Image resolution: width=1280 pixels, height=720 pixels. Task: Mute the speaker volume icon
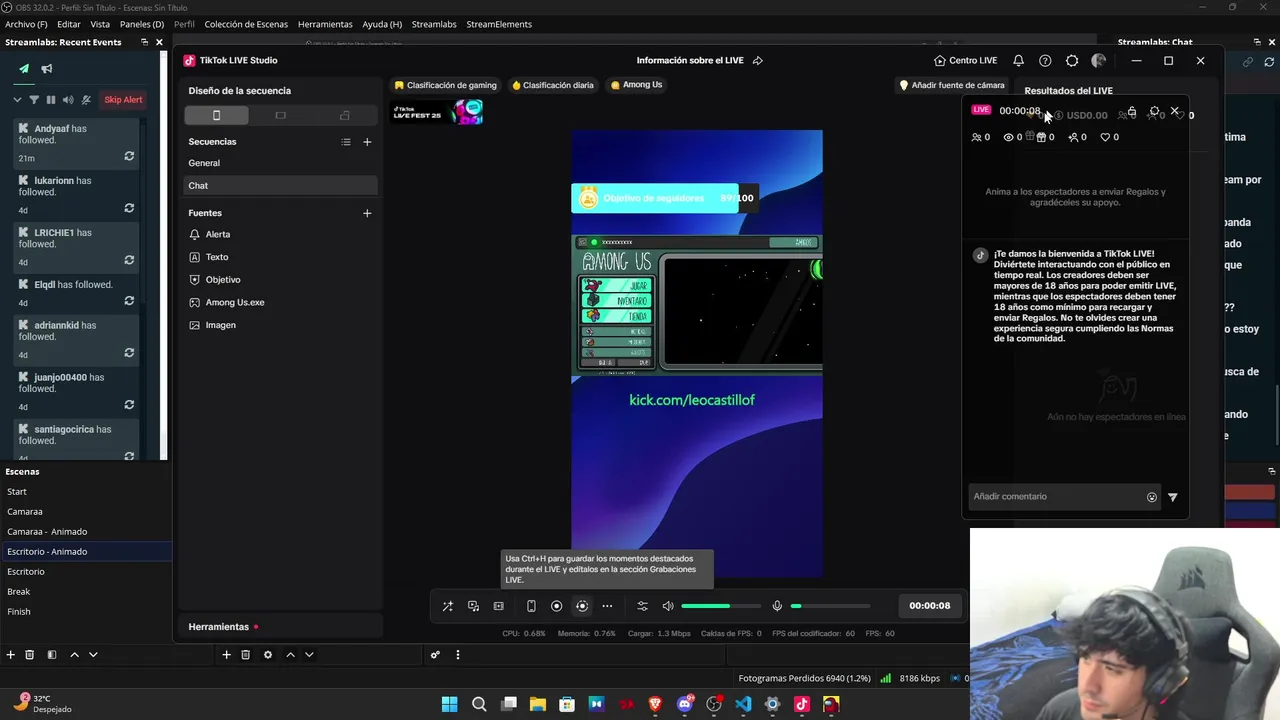668,606
